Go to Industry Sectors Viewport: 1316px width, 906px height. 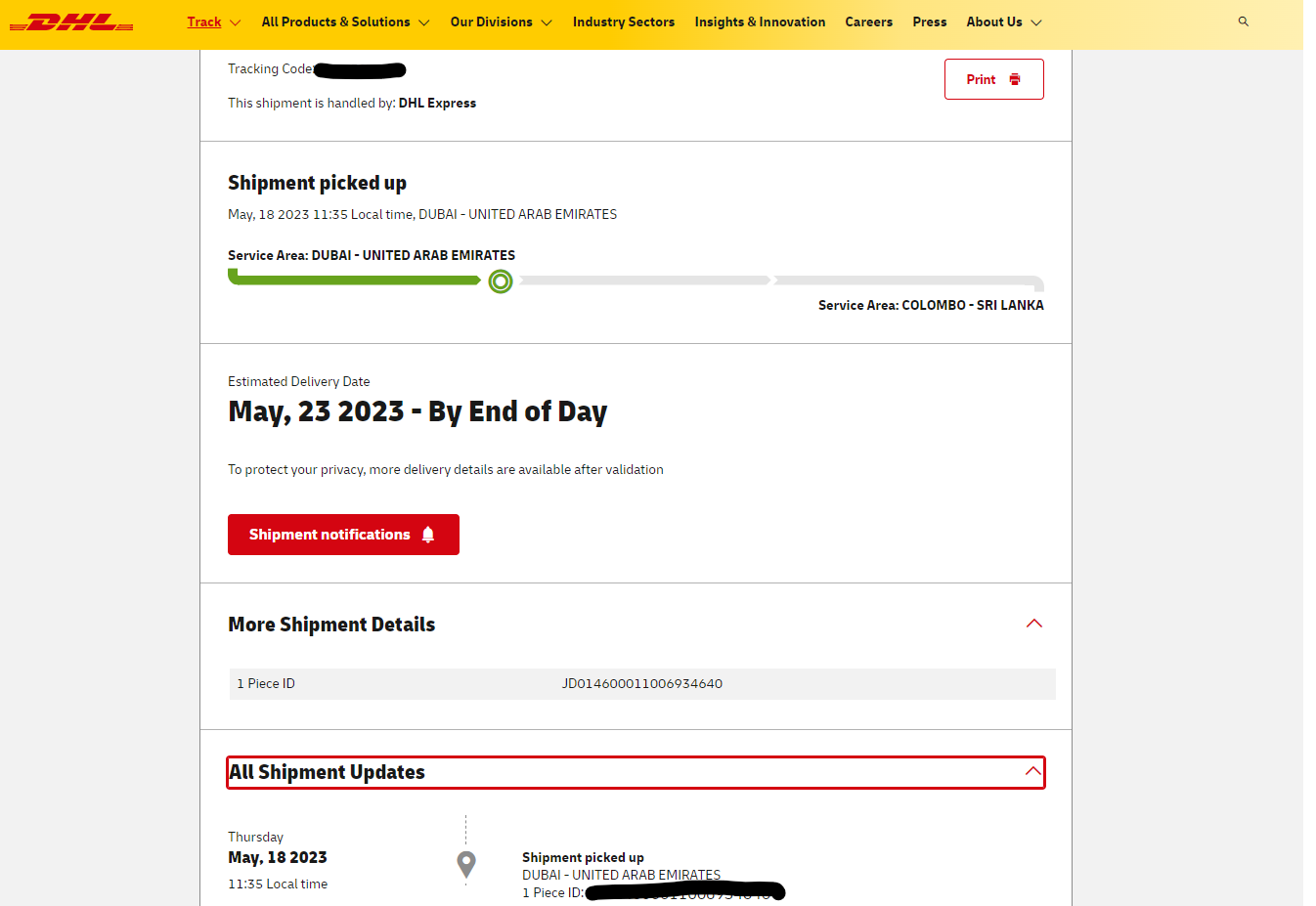(x=624, y=22)
